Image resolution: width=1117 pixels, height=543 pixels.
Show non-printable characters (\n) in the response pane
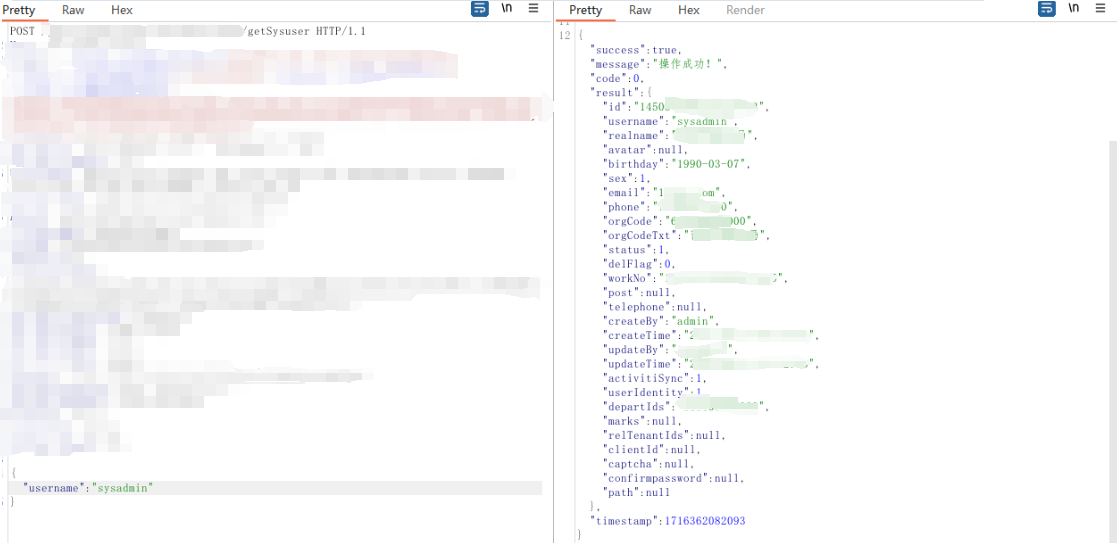[1074, 9]
